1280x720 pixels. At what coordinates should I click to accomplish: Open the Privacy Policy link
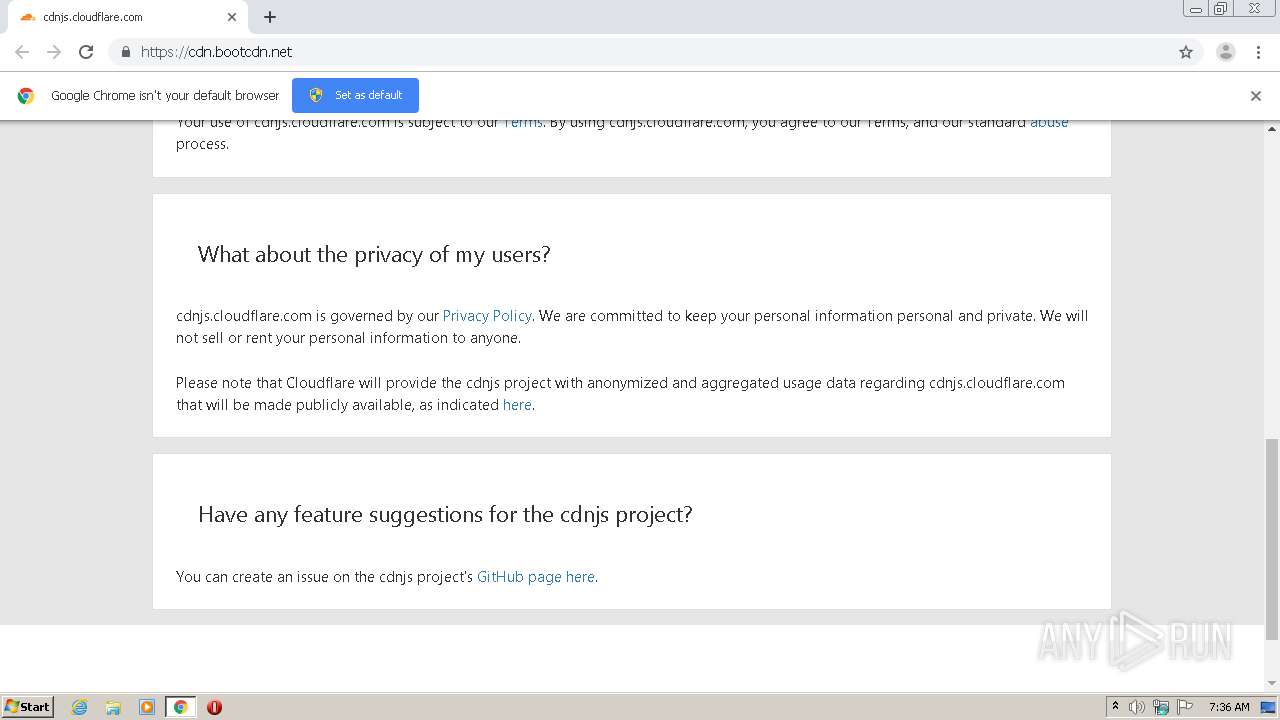(x=487, y=316)
